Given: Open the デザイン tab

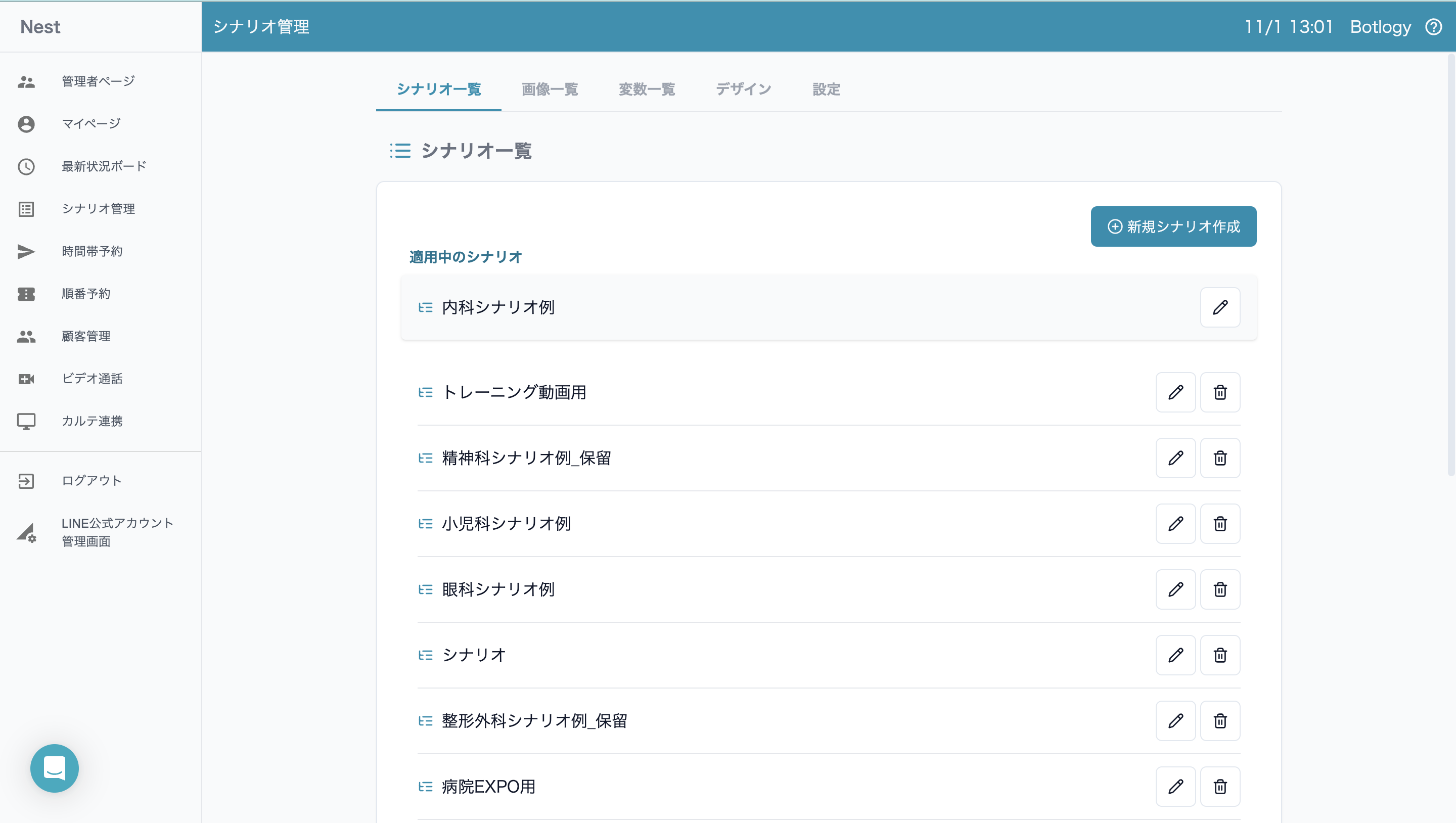Looking at the screenshot, I should click(743, 89).
